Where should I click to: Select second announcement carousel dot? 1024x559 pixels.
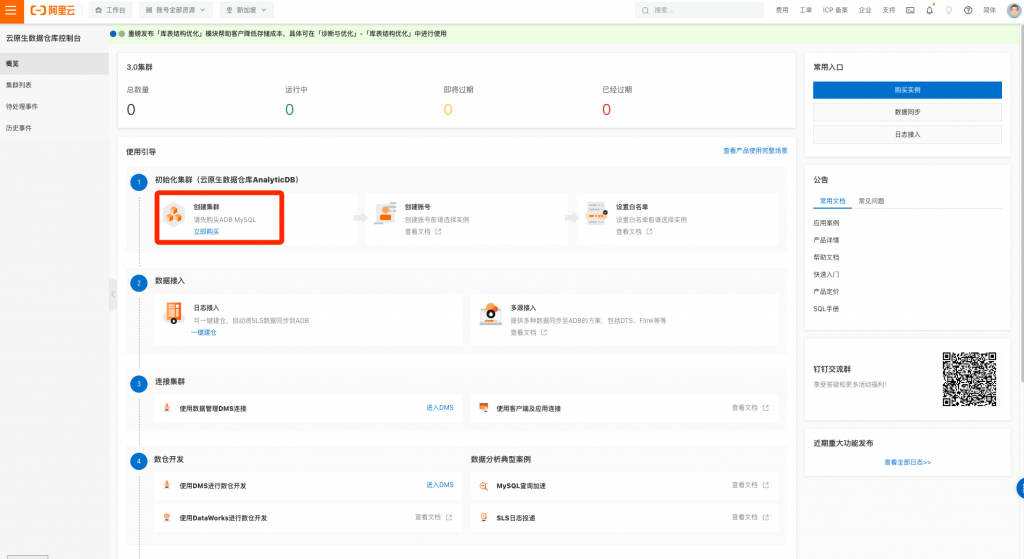coord(121,34)
